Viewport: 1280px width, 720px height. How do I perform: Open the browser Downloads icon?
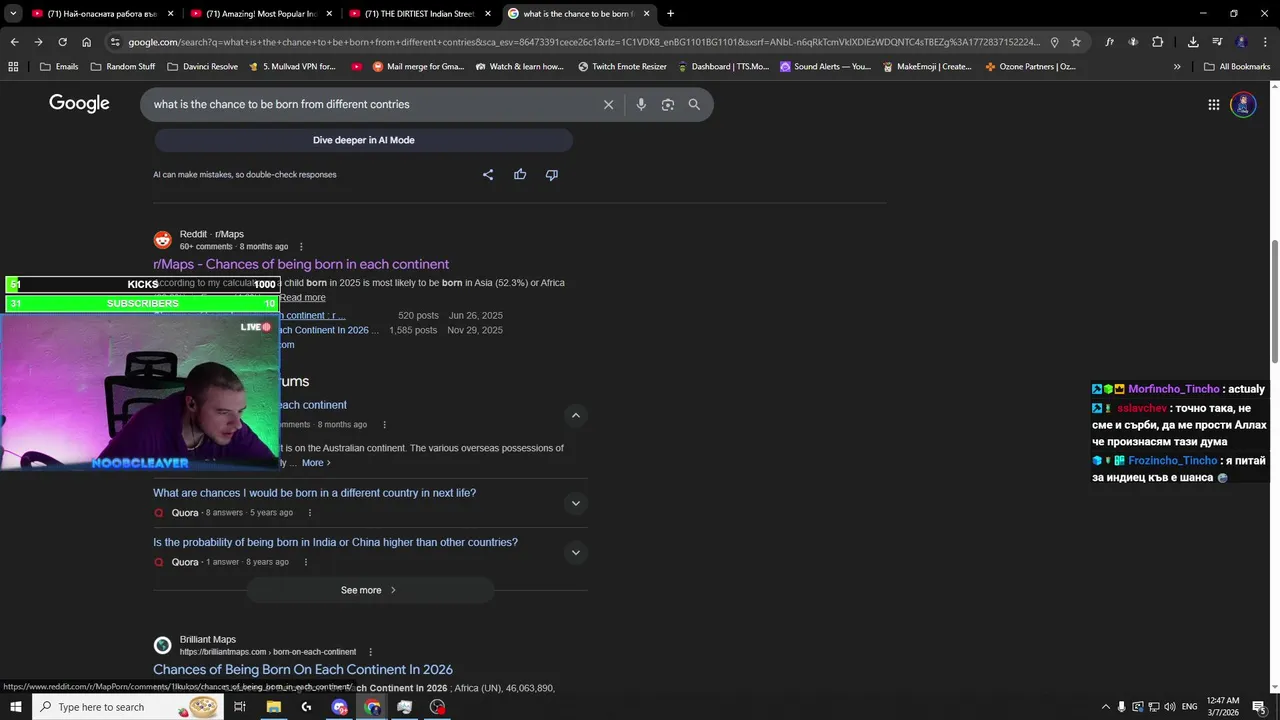click(1193, 42)
